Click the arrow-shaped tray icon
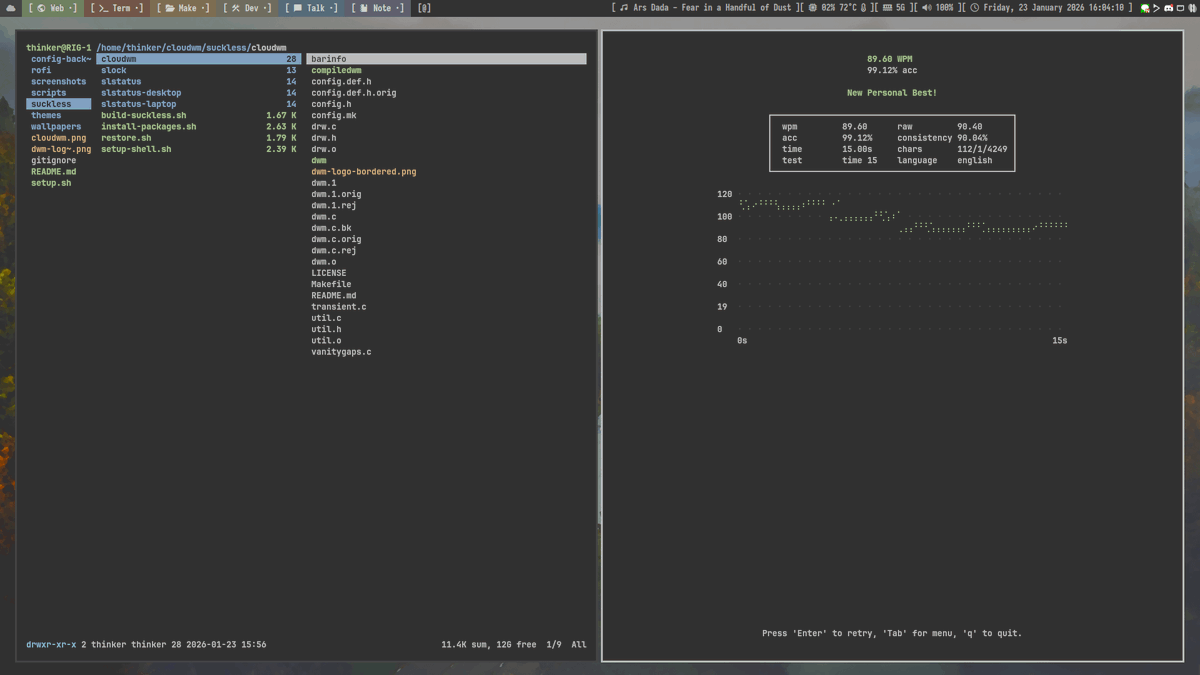 [1156, 8]
